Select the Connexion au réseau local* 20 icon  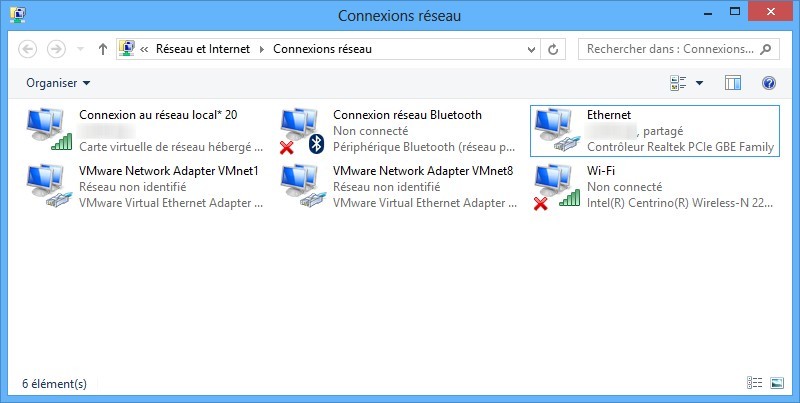click(49, 129)
